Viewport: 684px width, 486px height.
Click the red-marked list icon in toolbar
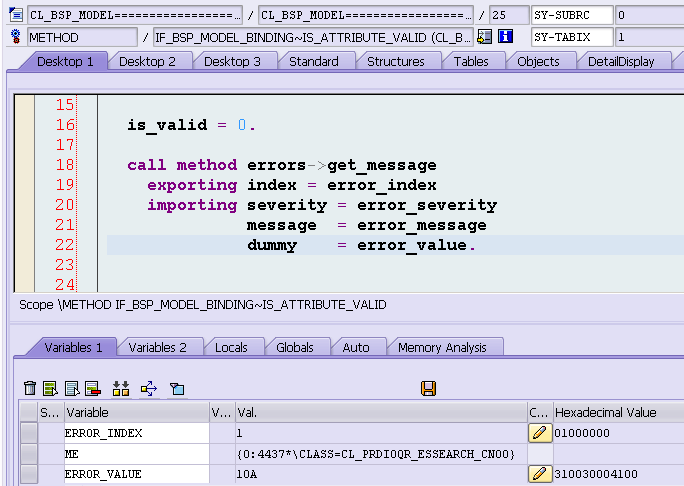click(93, 388)
